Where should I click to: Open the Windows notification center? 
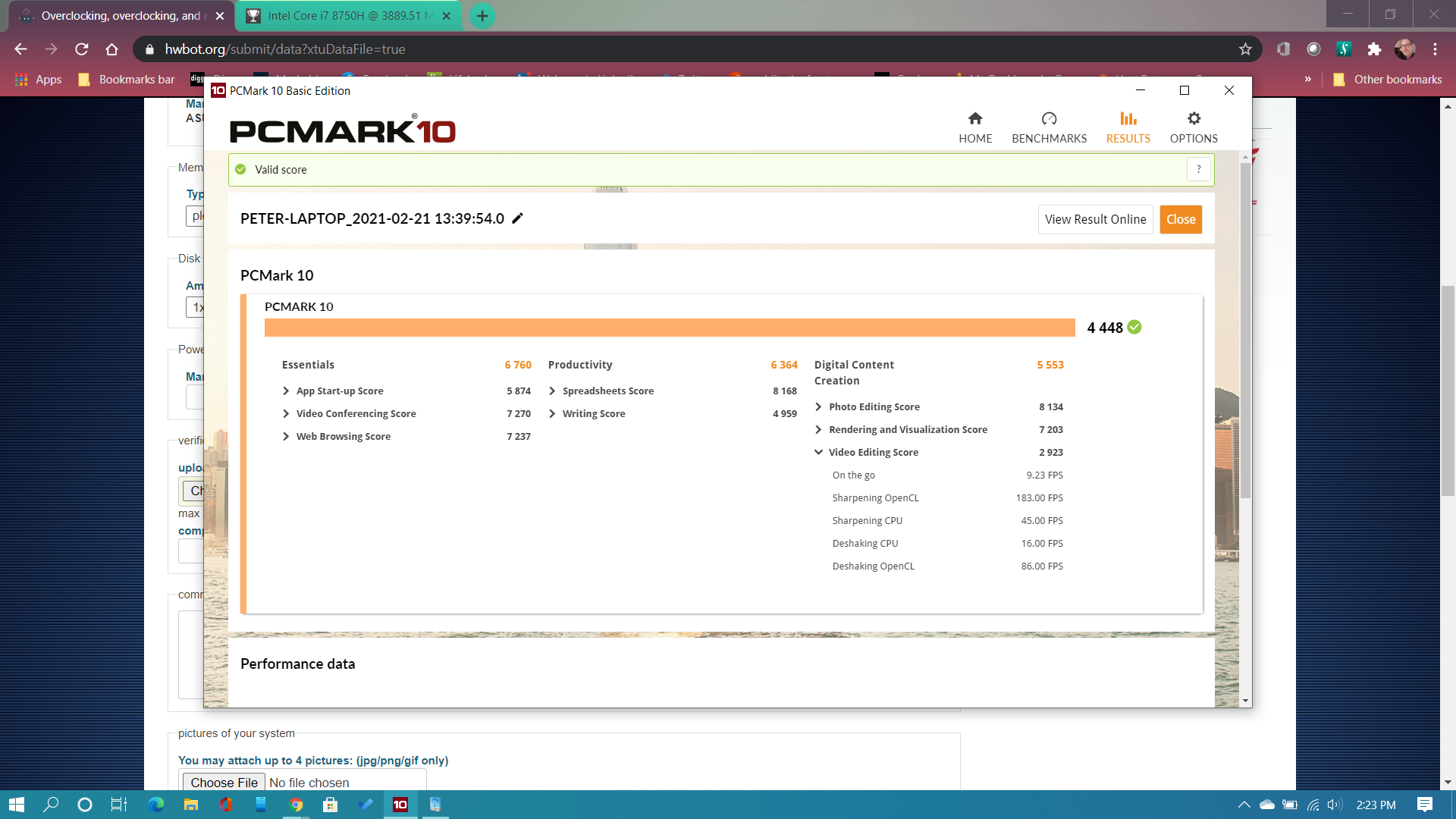pos(1425,805)
